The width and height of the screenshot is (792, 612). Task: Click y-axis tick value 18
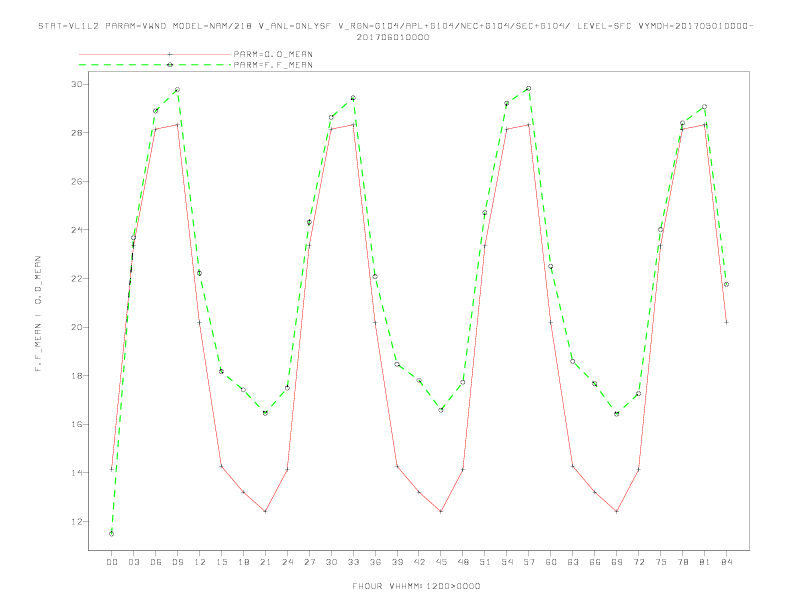(77, 376)
